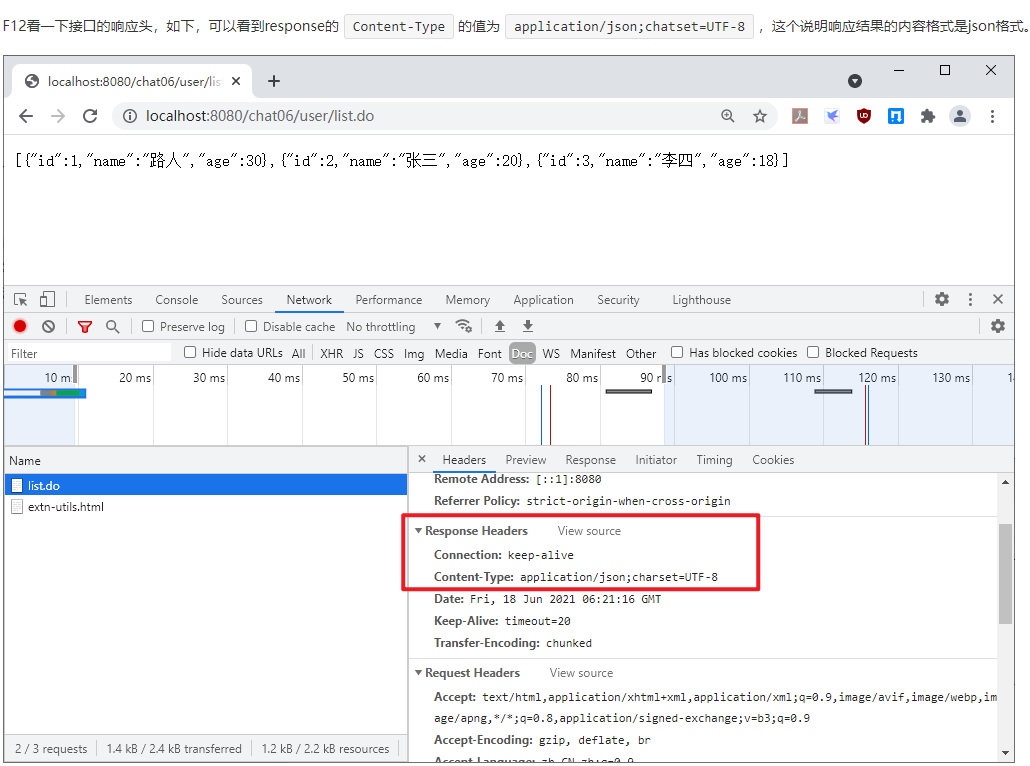Select the inspect element picker icon

(21, 299)
